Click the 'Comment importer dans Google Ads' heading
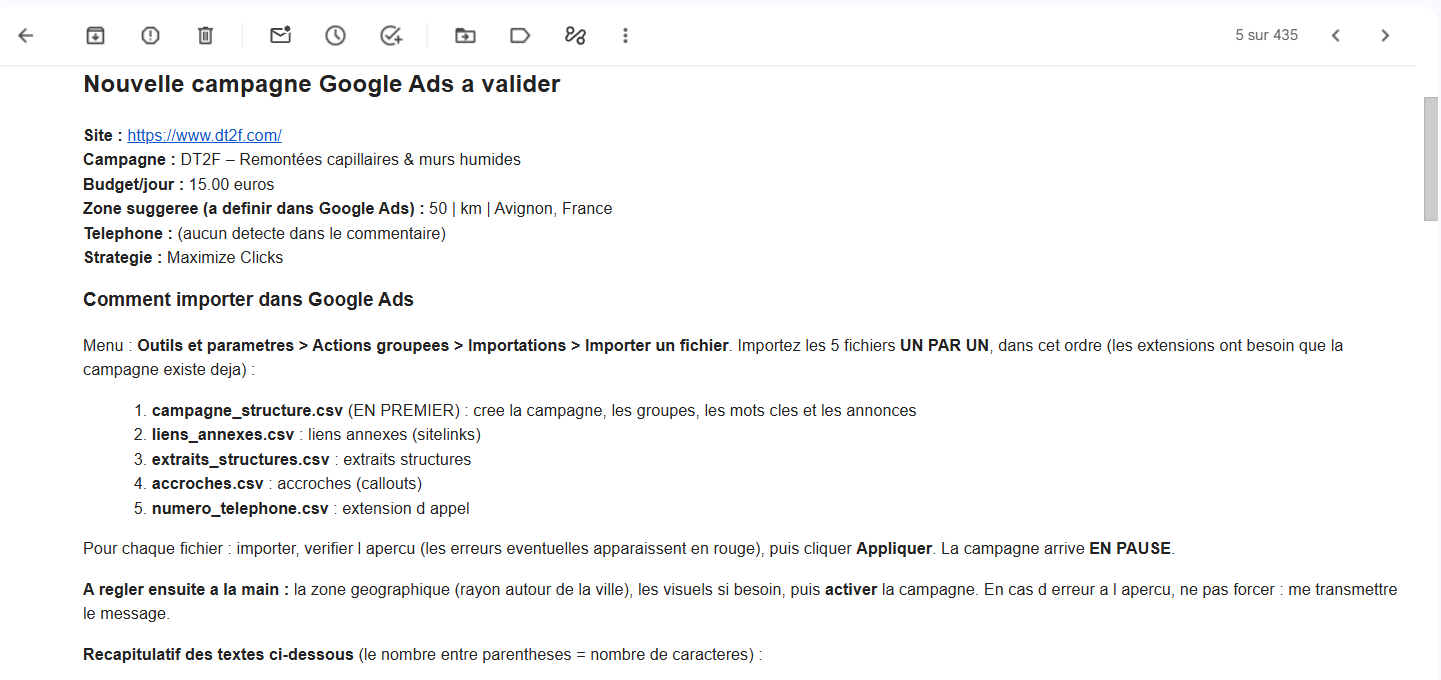This screenshot has height=680, width=1441. tap(248, 299)
